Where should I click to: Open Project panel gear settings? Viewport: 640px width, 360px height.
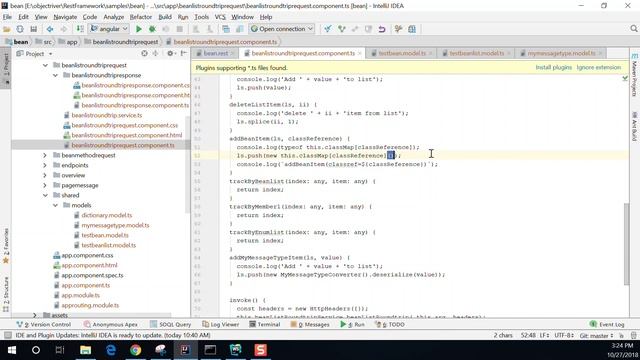tap(170, 53)
